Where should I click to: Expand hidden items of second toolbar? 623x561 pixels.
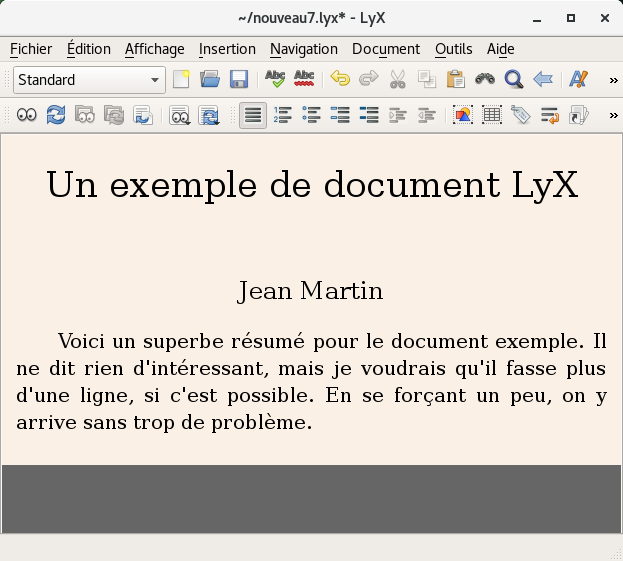point(613,116)
